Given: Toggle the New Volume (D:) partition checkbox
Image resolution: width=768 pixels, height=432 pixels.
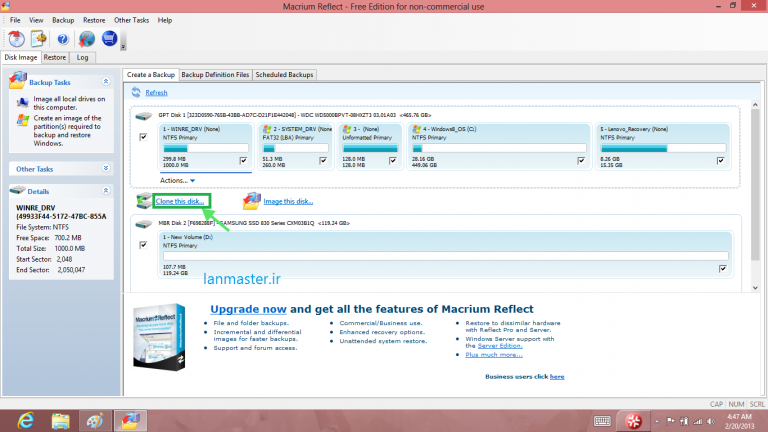Looking at the screenshot, I should (x=723, y=268).
